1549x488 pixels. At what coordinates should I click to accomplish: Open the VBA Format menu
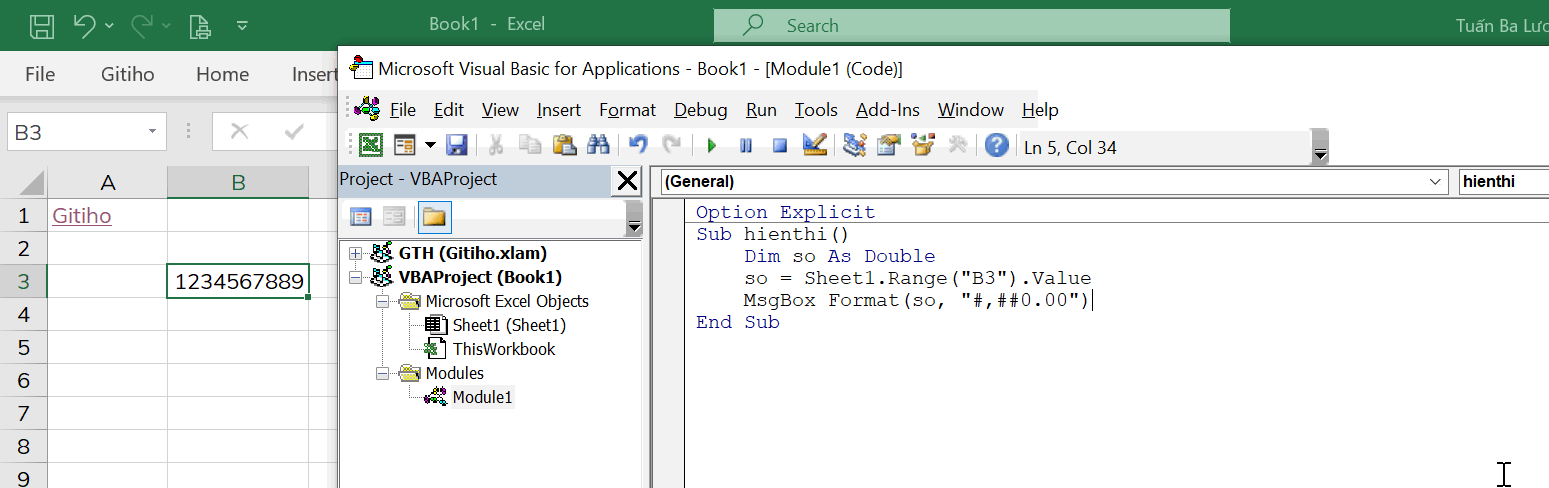pyautogui.click(x=628, y=110)
